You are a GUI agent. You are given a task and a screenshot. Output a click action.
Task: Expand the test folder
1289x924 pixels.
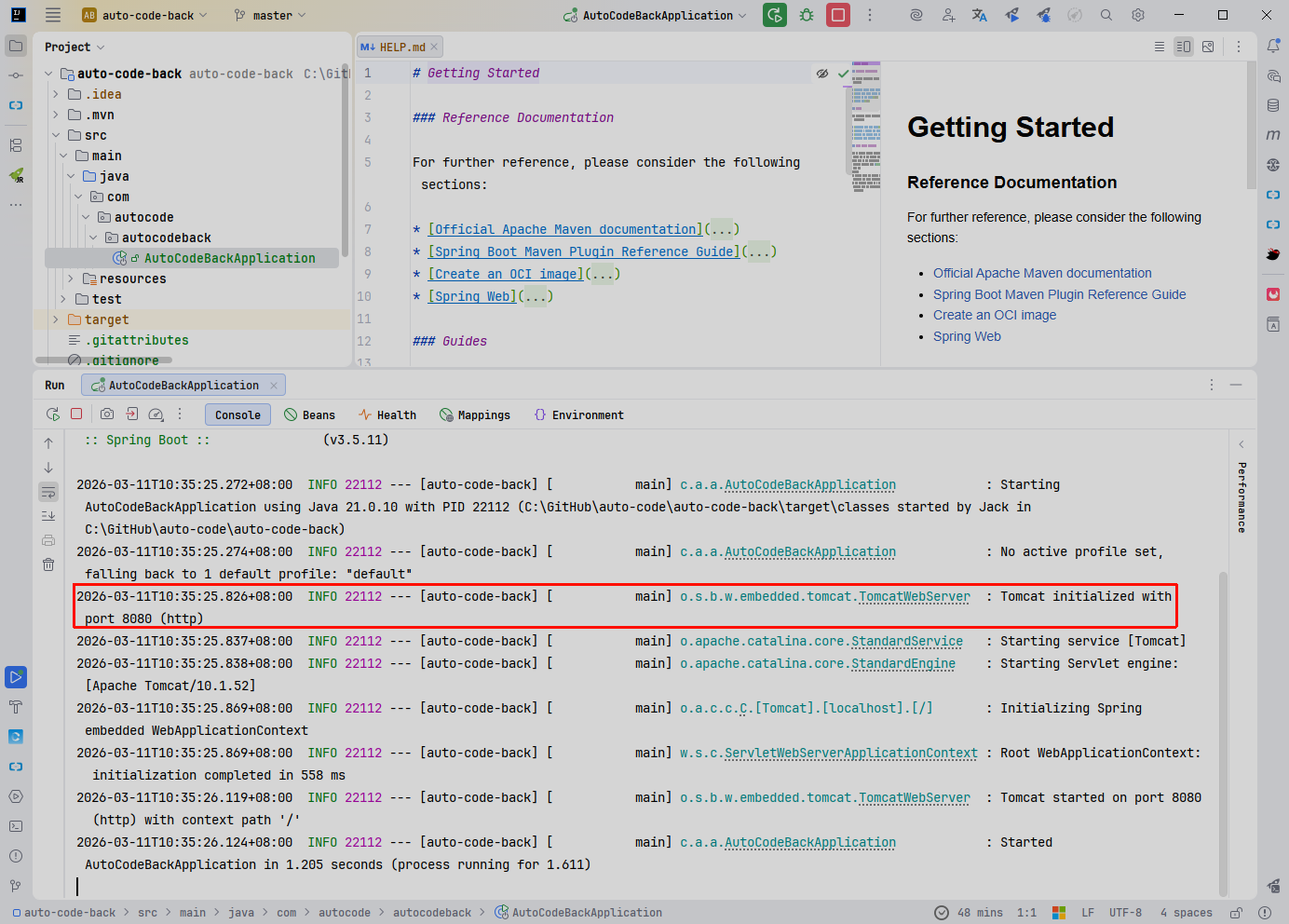[63, 299]
